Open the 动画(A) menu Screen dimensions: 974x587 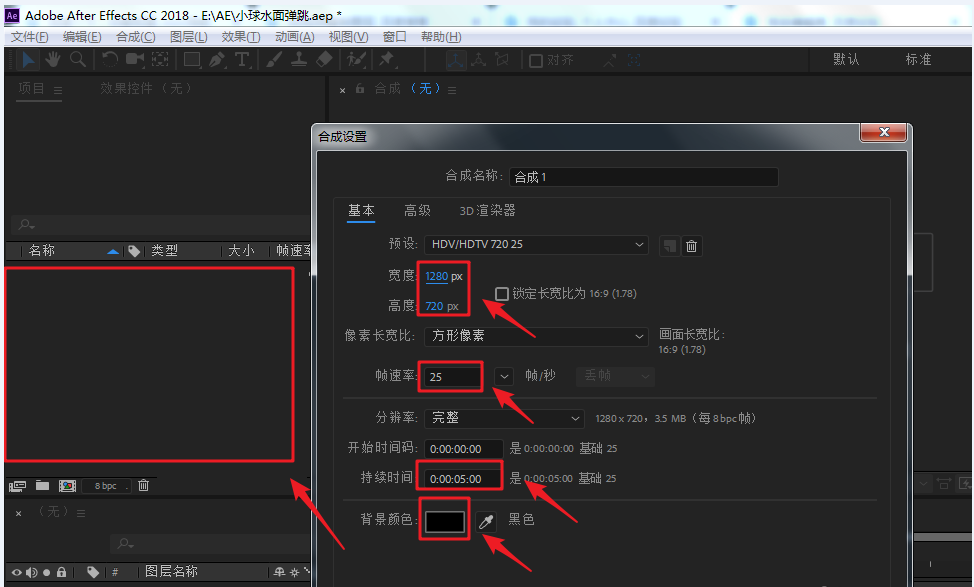tap(295, 37)
